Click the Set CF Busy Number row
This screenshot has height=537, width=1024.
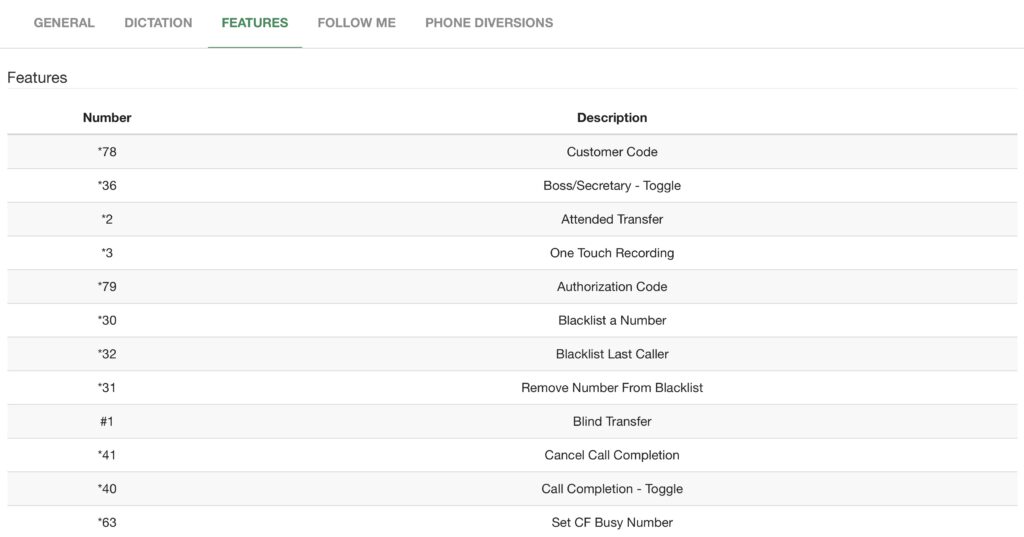pyautogui.click(x=612, y=522)
